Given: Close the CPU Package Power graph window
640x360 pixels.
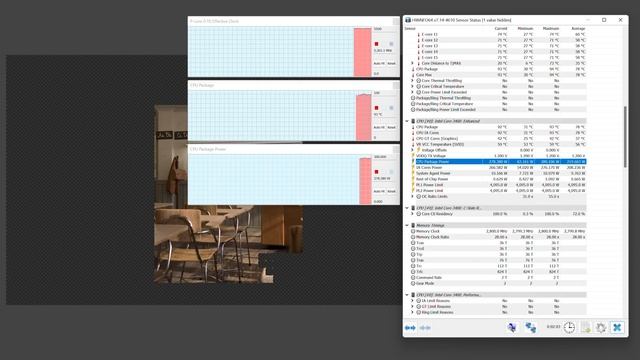Looking at the screenshot, I should 396,149.
